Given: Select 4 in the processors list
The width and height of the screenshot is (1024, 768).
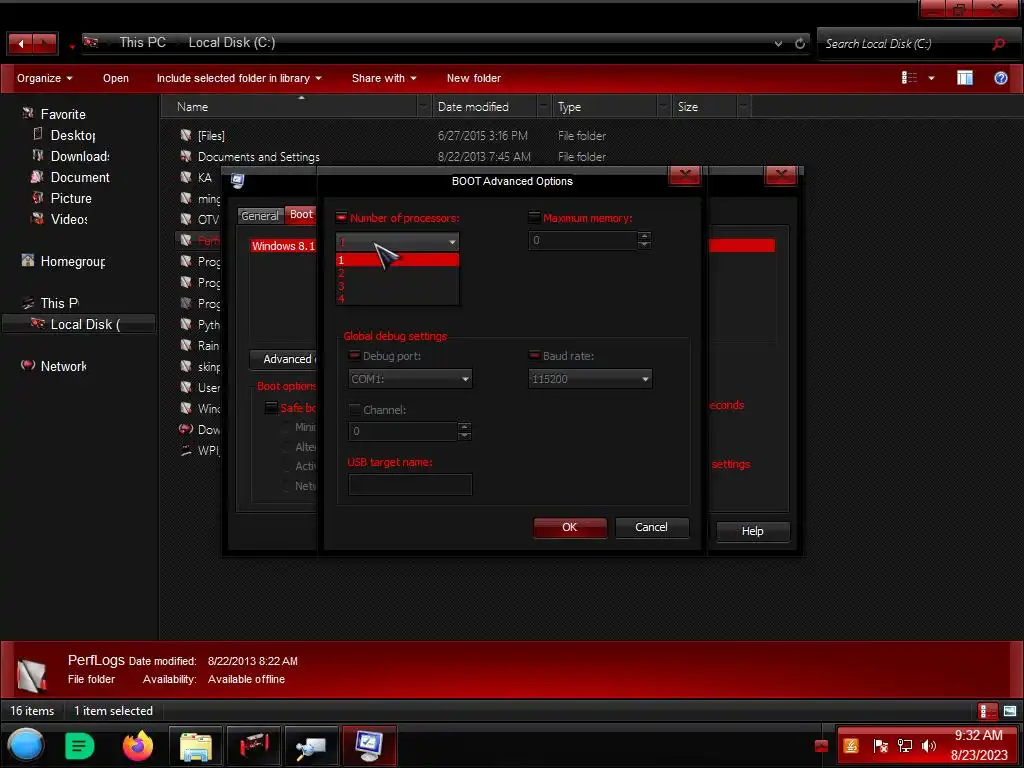Looking at the screenshot, I should tap(397, 298).
